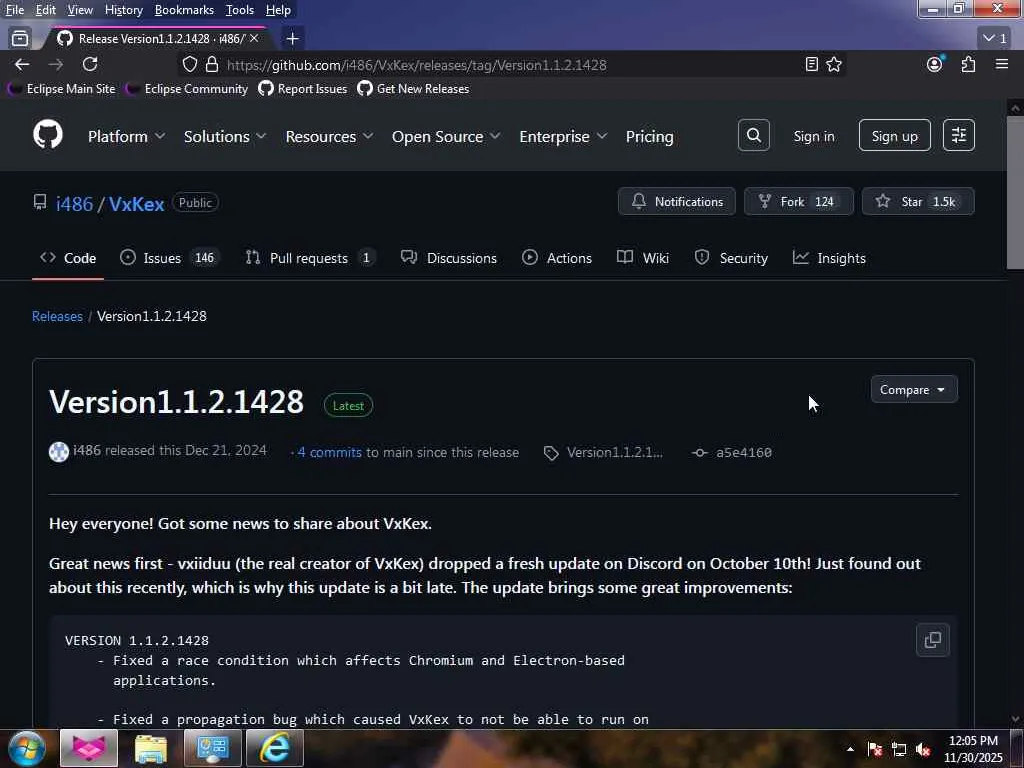
Task: Open the browser hamburger menu
Action: [1002, 64]
